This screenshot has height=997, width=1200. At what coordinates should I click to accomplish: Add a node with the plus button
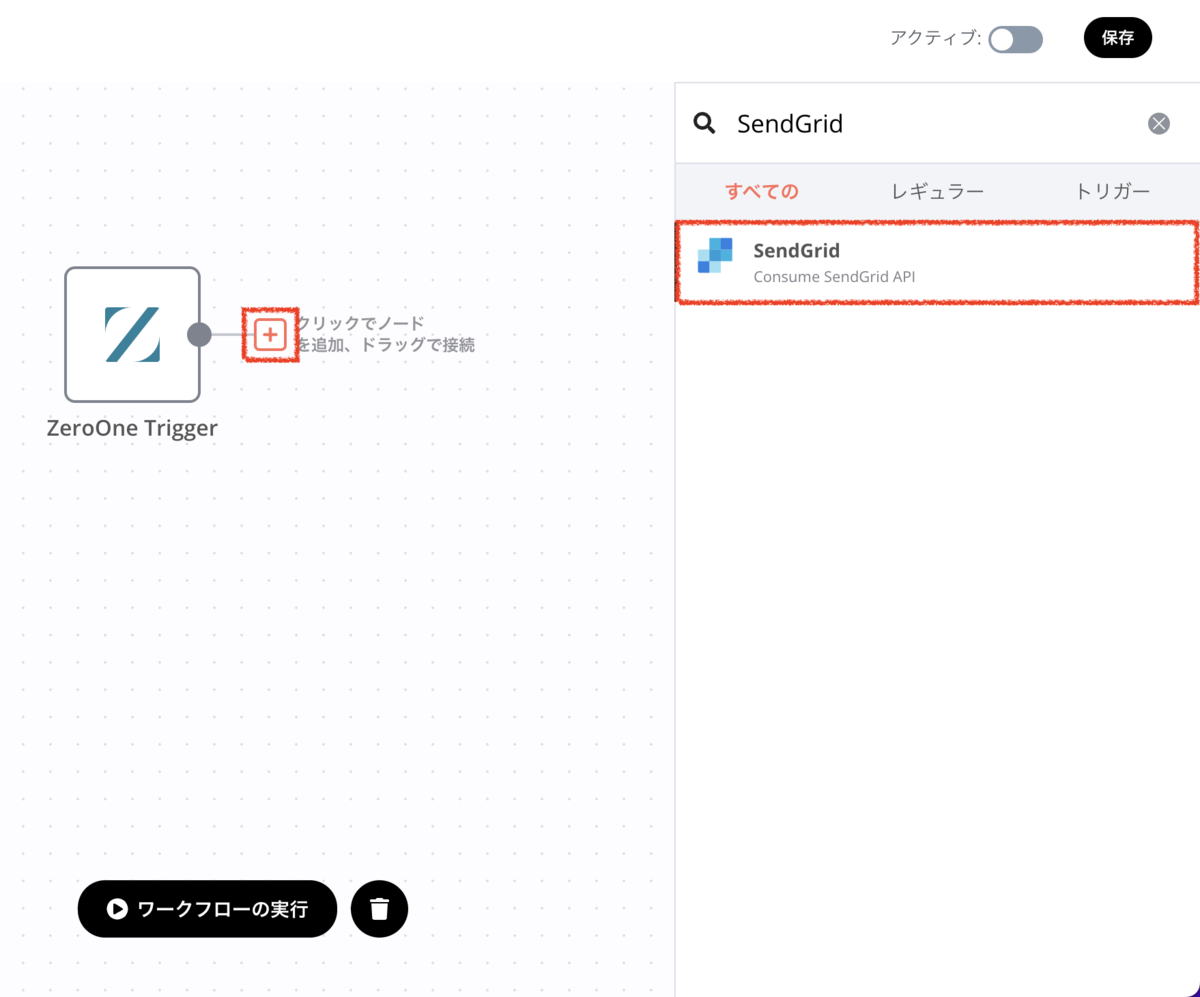[x=270, y=335]
